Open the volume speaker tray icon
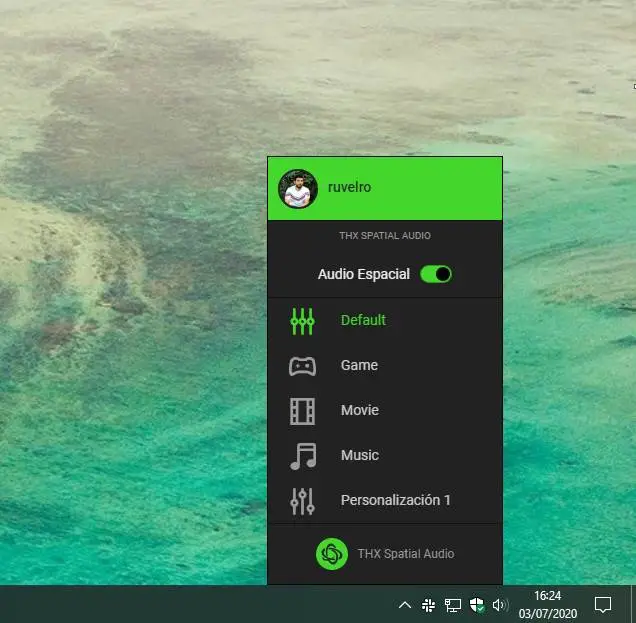636x623 pixels. [x=500, y=606]
